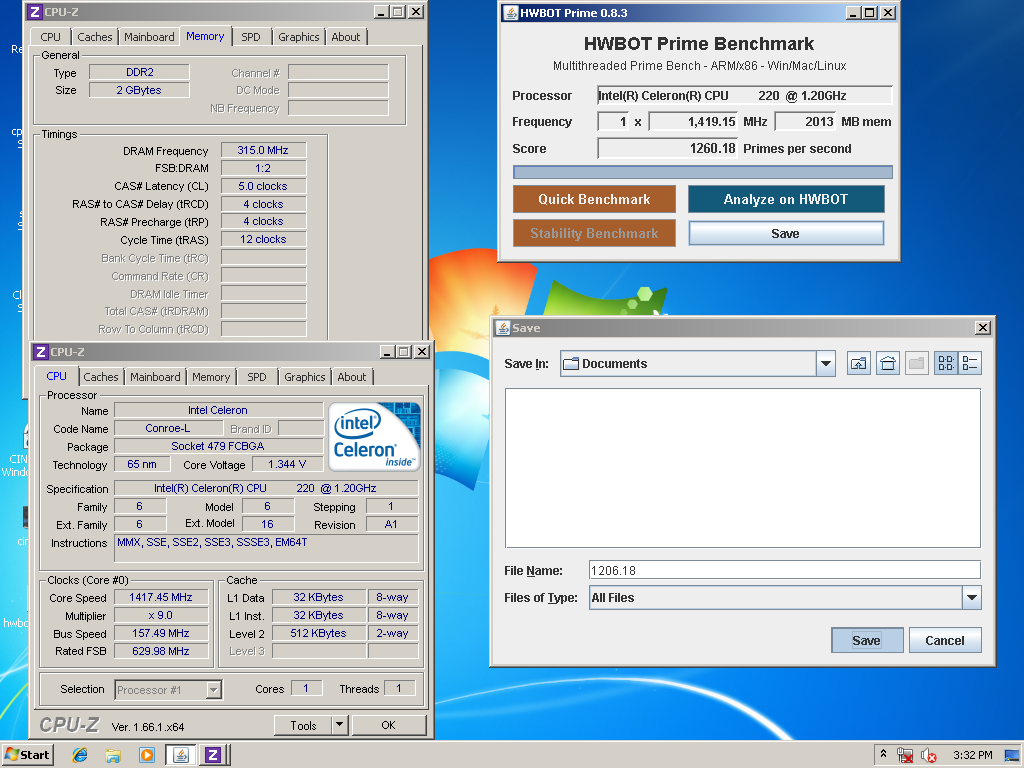Switch to Graphics tab in front CPU-Z window
This screenshot has height=768, width=1024.
pos(304,377)
